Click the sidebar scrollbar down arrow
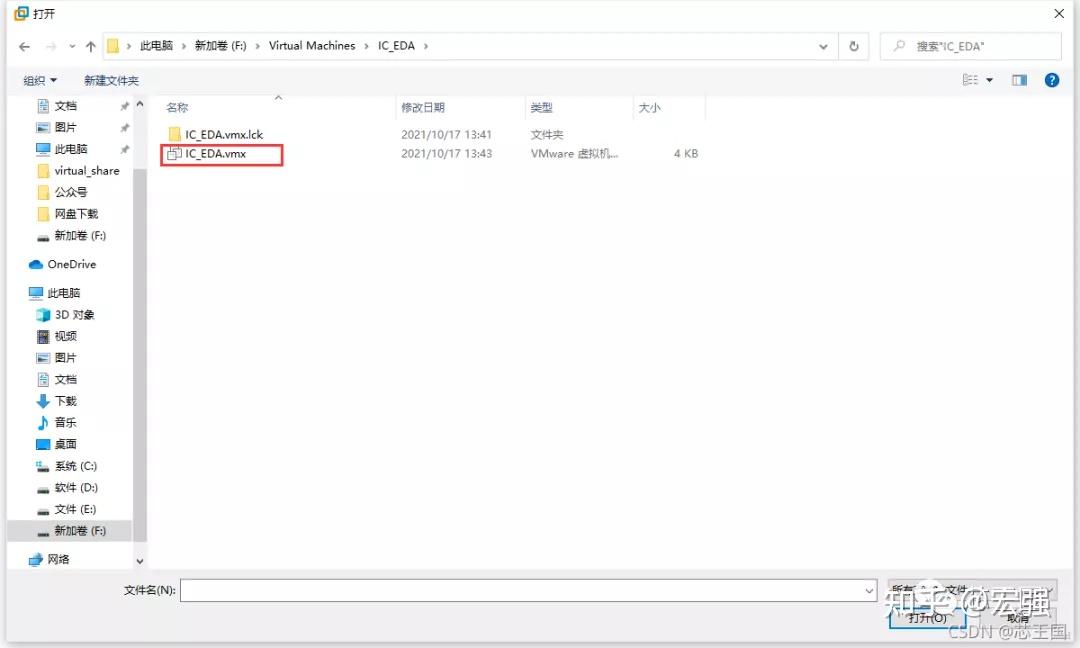The height and width of the screenshot is (648, 1080). click(x=140, y=561)
